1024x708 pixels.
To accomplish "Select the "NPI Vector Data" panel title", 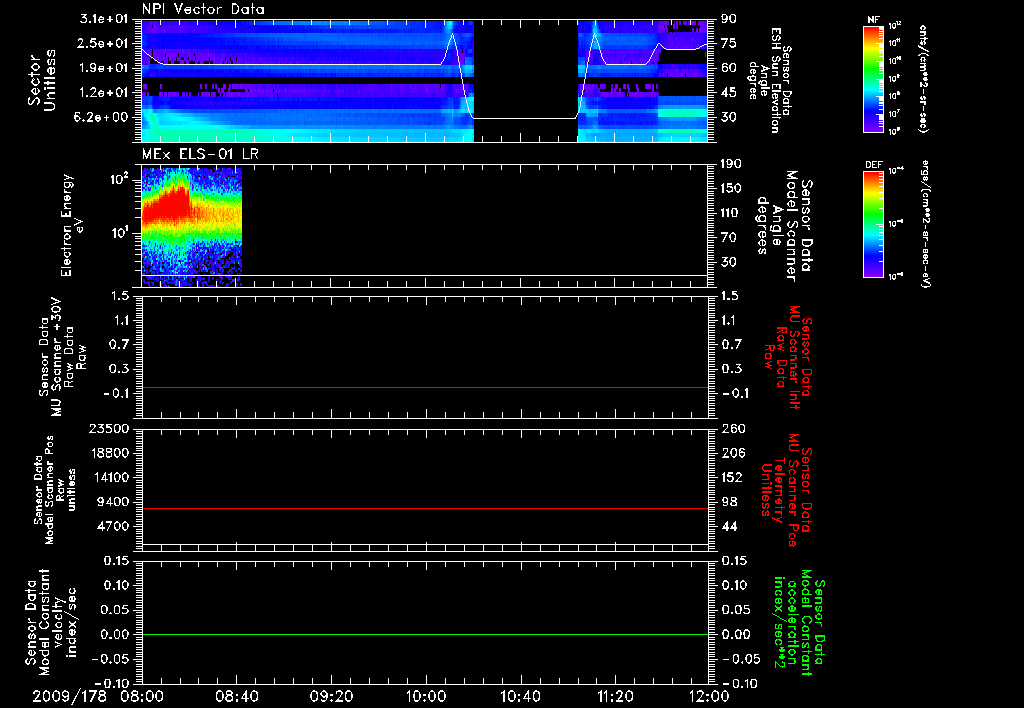I will (x=204, y=9).
